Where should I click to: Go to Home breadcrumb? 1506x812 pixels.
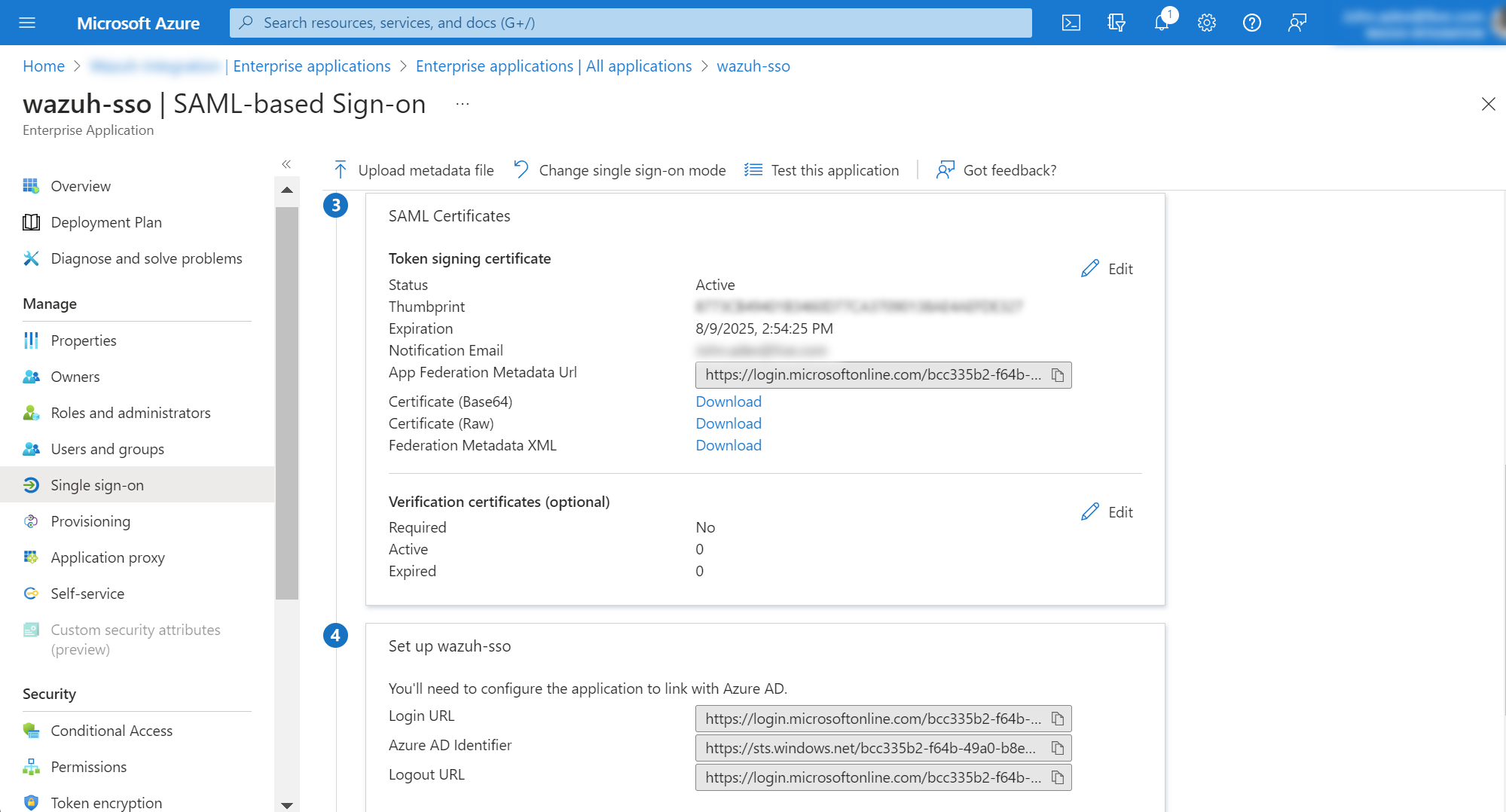point(44,66)
